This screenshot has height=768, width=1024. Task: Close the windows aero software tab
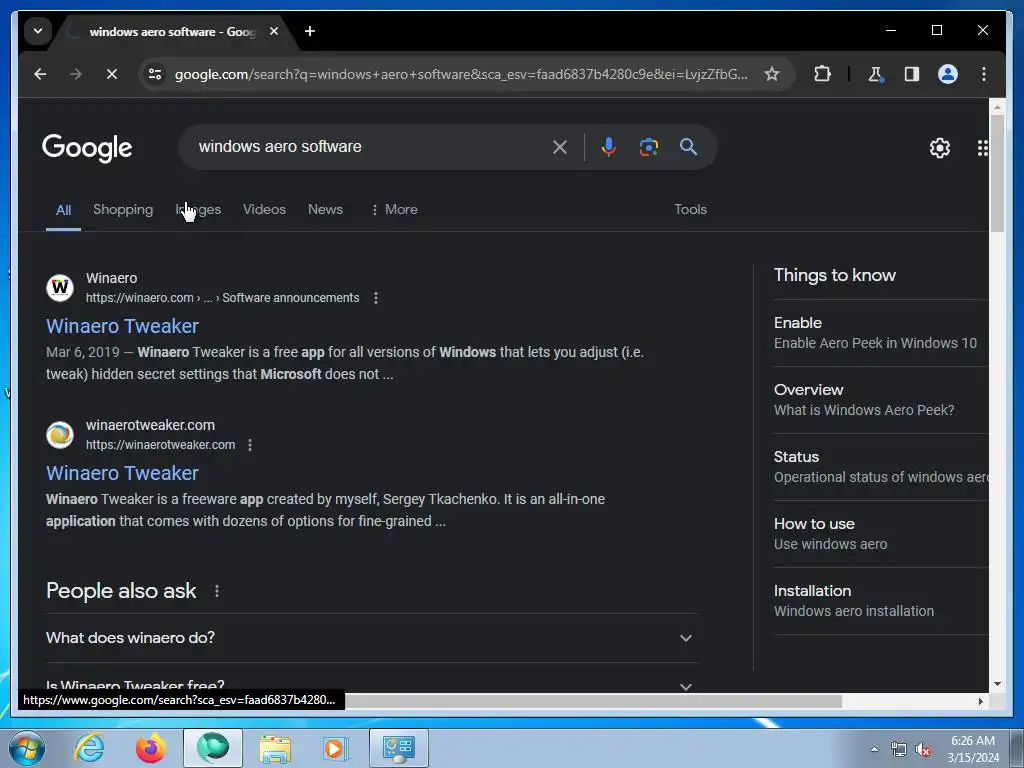[x=274, y=31]
